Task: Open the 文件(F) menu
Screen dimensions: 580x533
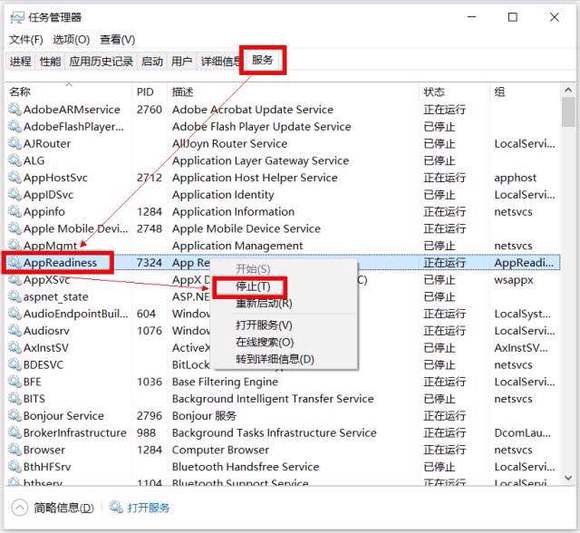Action: (26, 40)
